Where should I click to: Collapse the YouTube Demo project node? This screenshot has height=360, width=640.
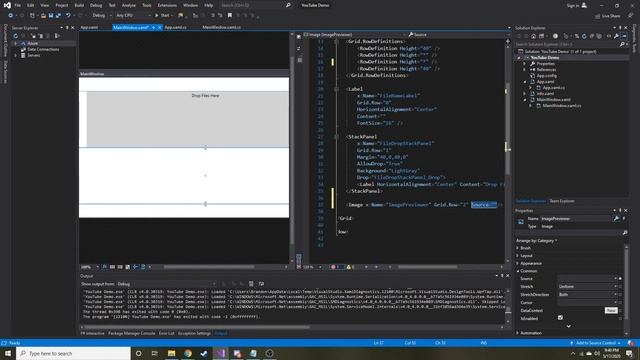(x=519, y=58)
